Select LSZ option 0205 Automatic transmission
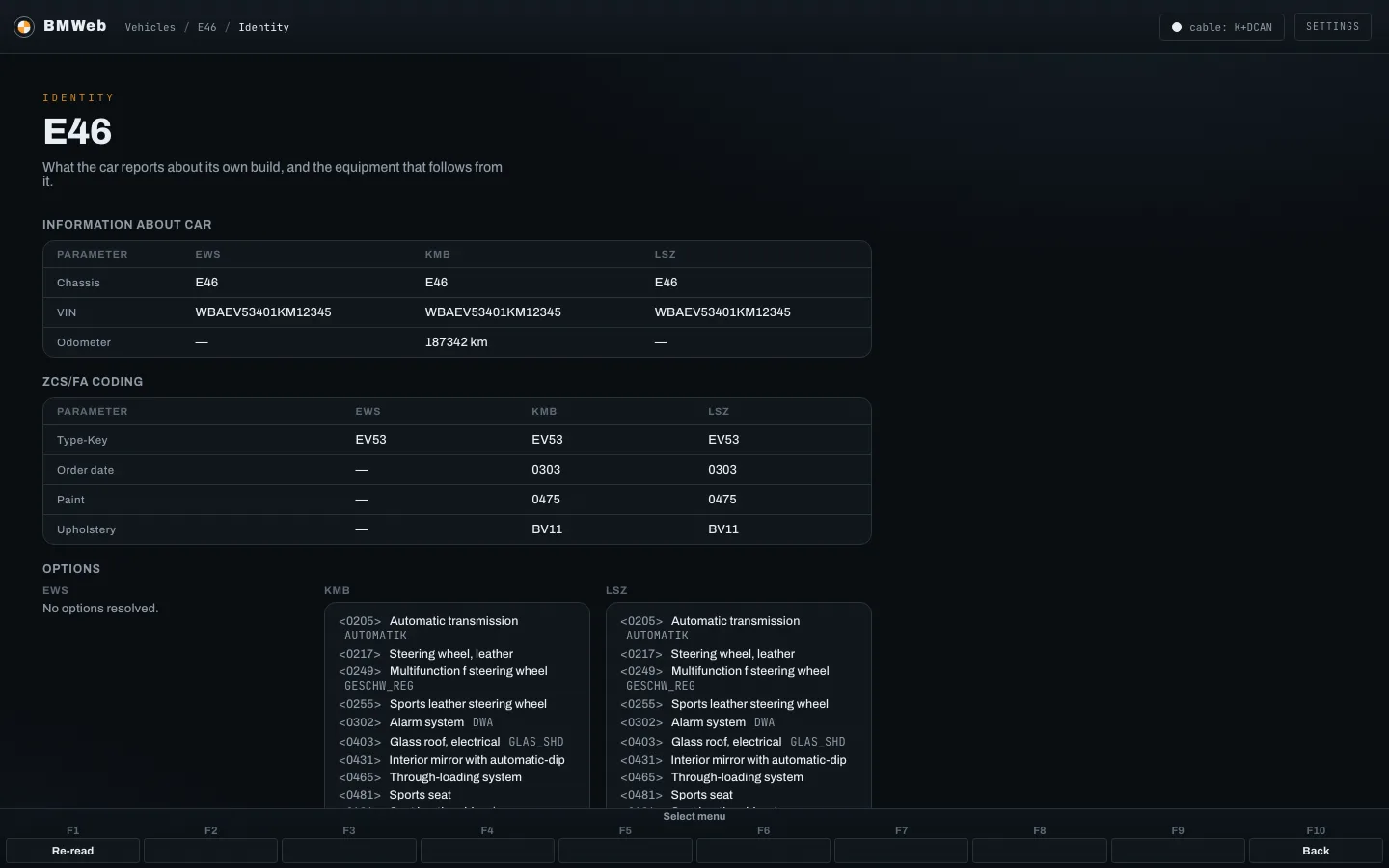The image size is (1389, 868). point(739,628)
